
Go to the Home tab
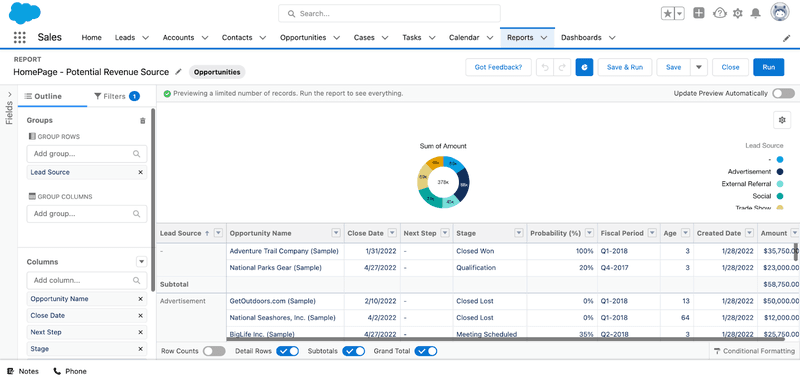91,38
